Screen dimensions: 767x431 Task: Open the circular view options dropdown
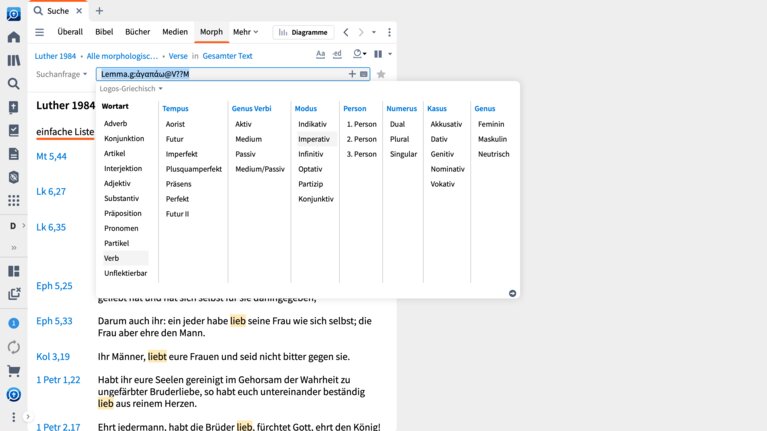point(360,54)
